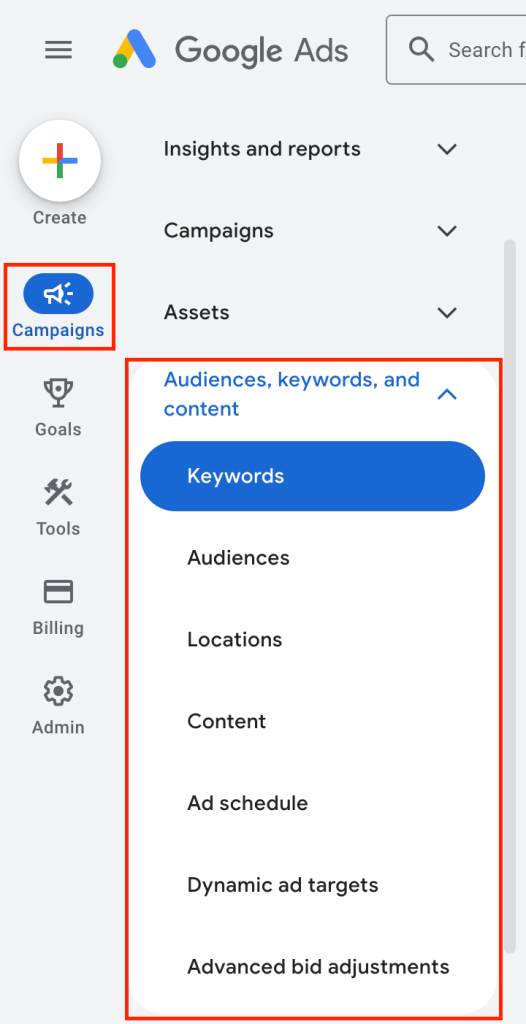Open Advanced bid adjustments page
This screenshot has width=526, height=1024.
click(318, 967)
